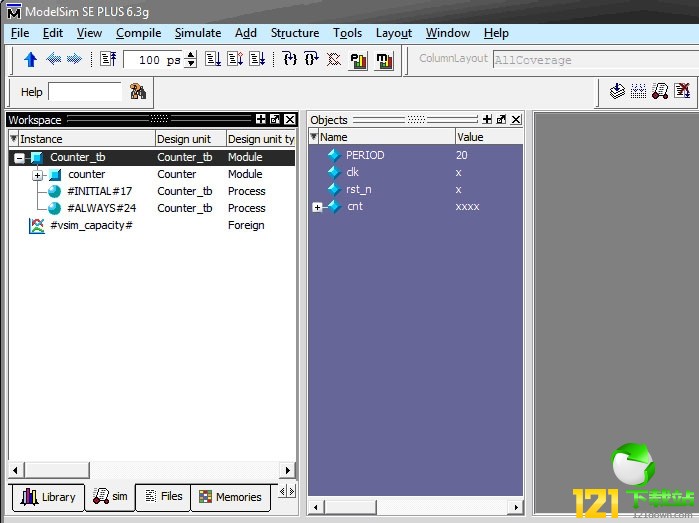The image size is (699, 523).
Task: Open the Structure menu
Action: (295, 33)
